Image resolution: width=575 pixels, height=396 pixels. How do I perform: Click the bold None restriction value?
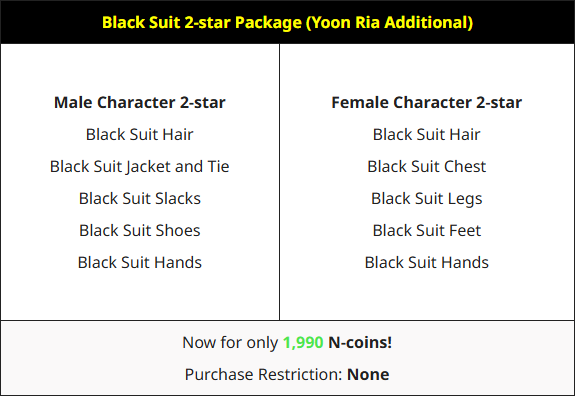point(368,374)
